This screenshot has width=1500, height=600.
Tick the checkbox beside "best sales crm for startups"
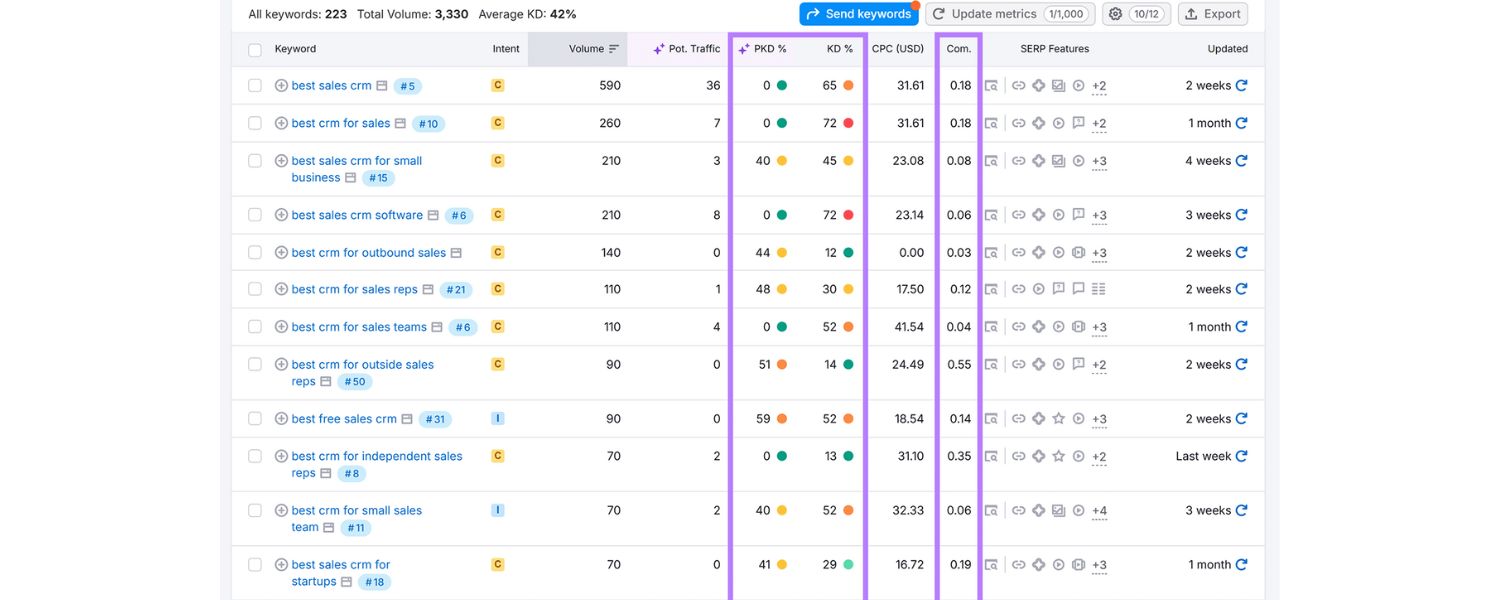tap(255, 564)
